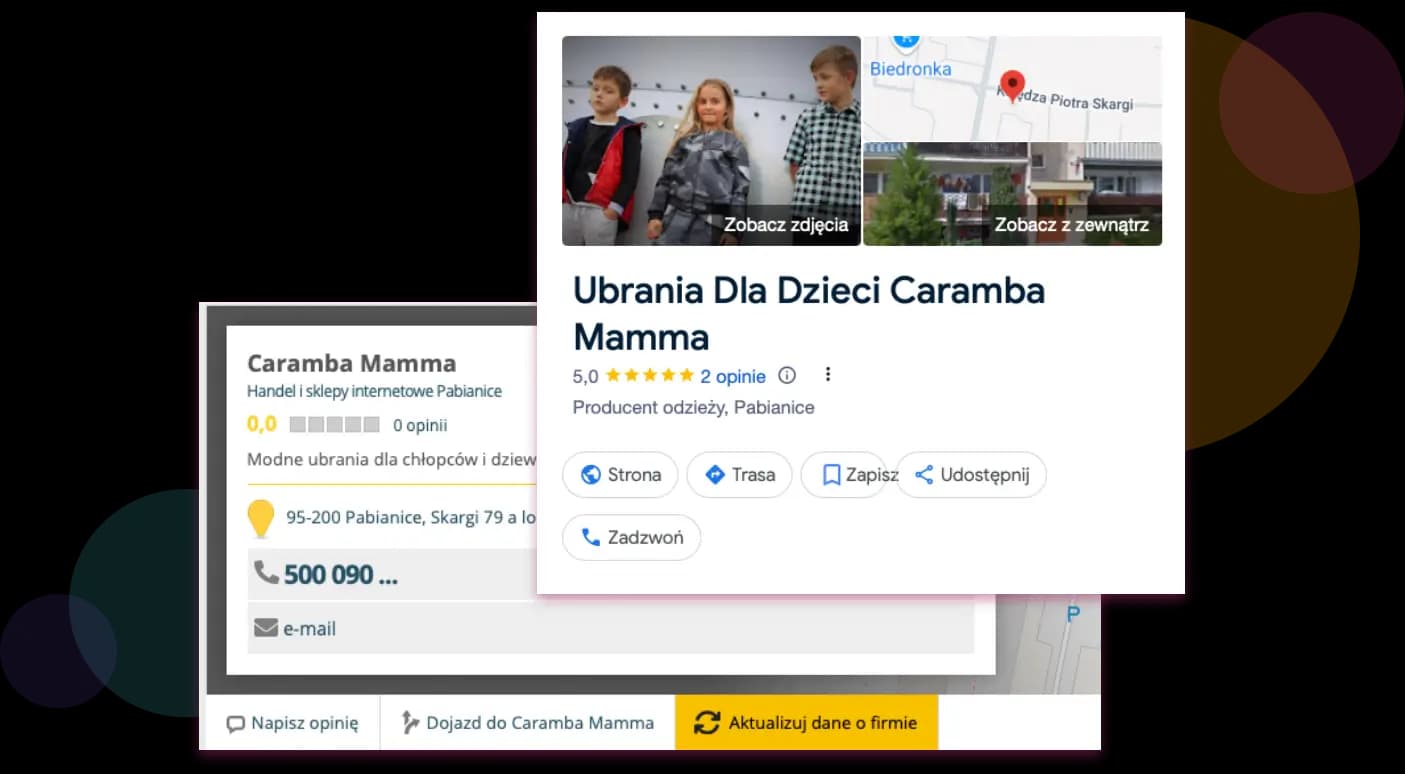This screenshot has width=1405, height=774.
Task: Click the red map pin marker
Action: [1013, 86]
